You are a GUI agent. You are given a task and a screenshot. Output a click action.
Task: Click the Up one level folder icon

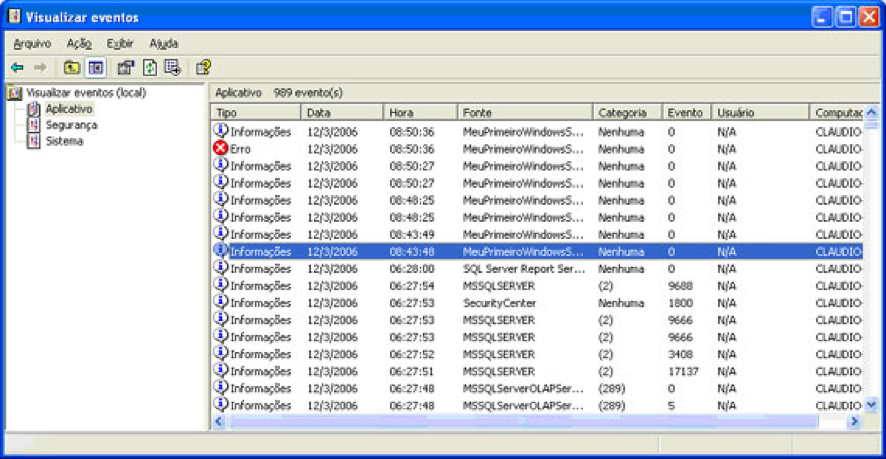point(72,68)
